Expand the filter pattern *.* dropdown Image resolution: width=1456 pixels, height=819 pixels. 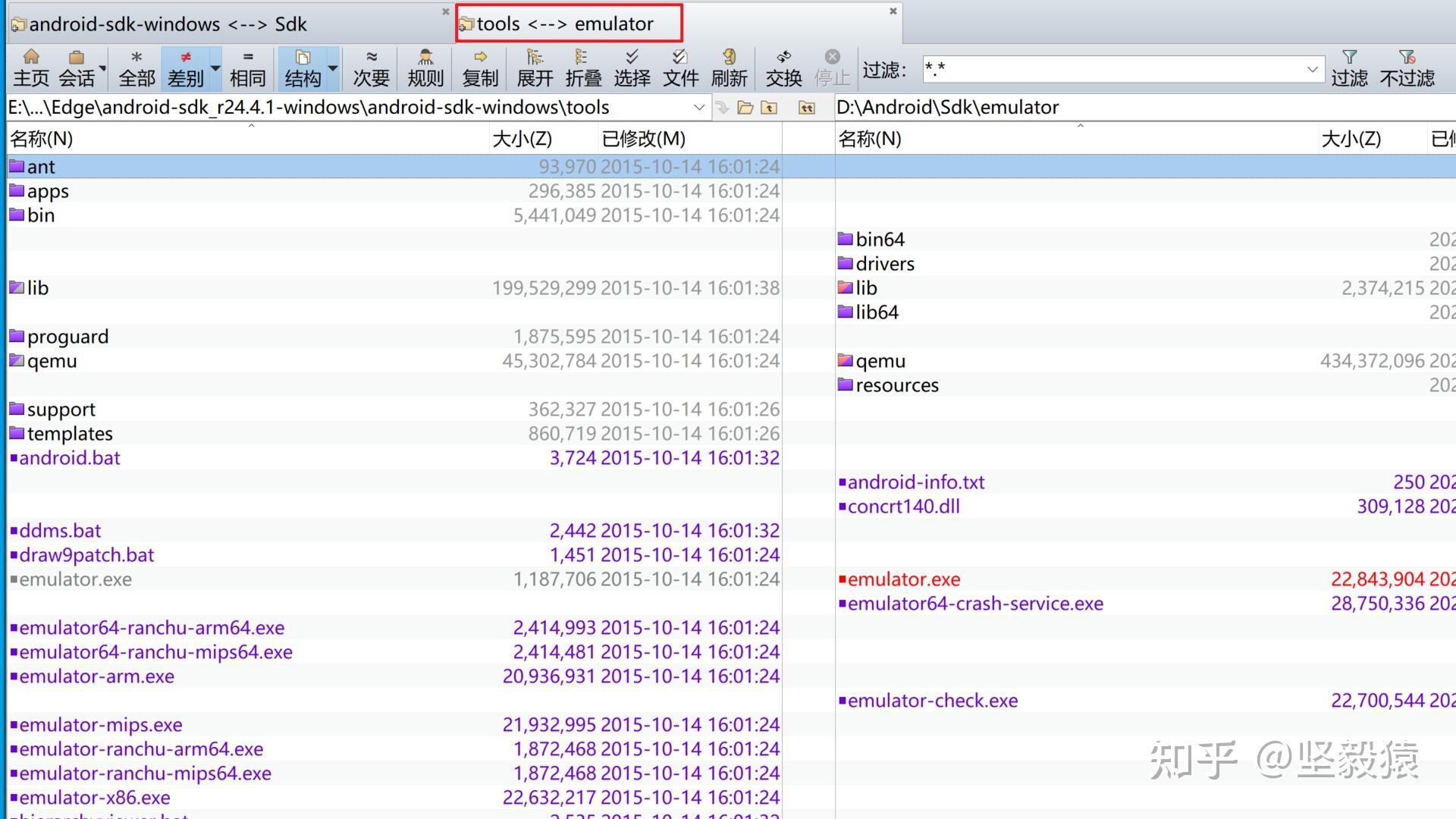(x=1312, y=69)
